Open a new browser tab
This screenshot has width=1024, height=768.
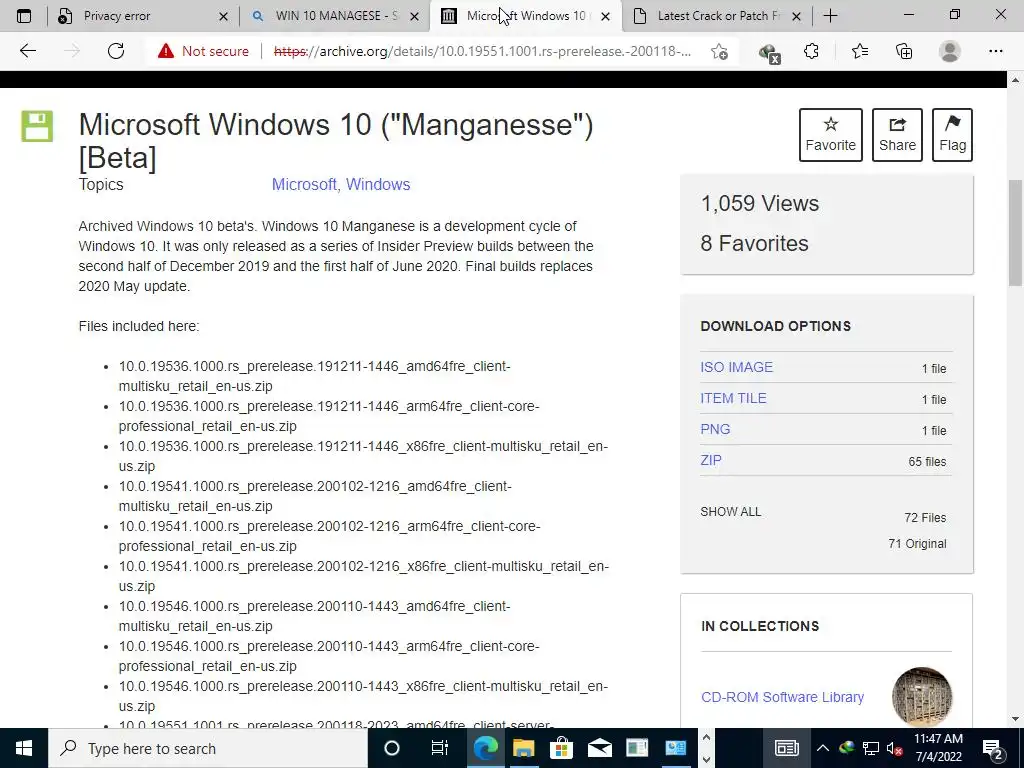830,16
